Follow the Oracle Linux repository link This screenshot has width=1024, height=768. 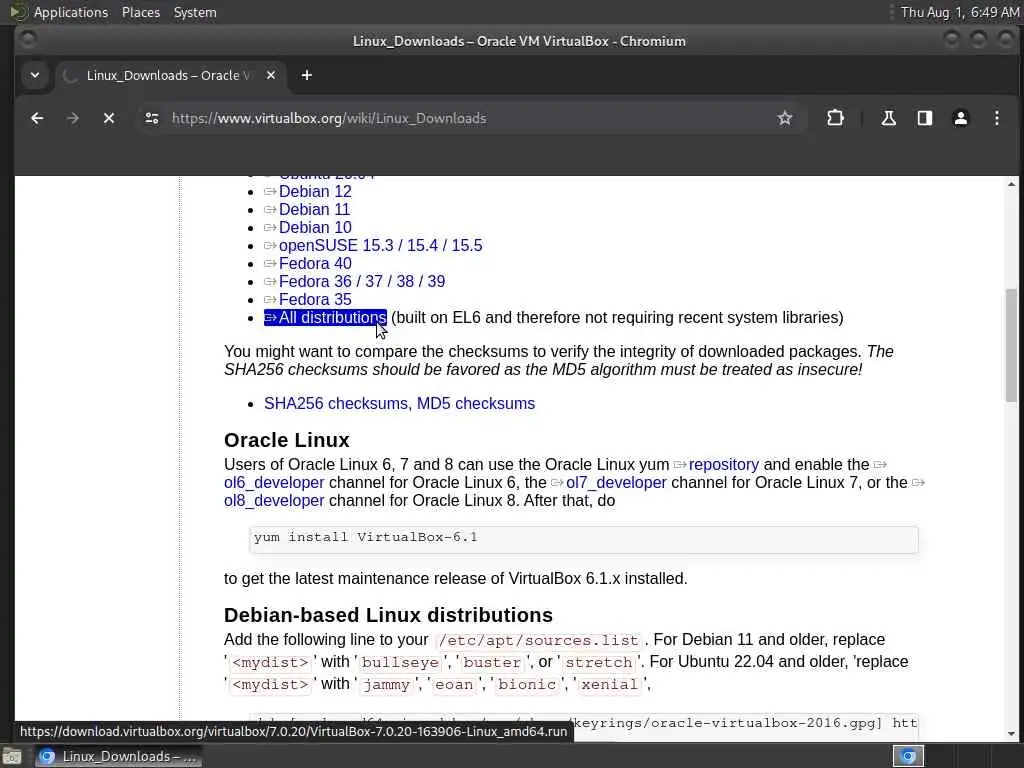coord(724,464)
